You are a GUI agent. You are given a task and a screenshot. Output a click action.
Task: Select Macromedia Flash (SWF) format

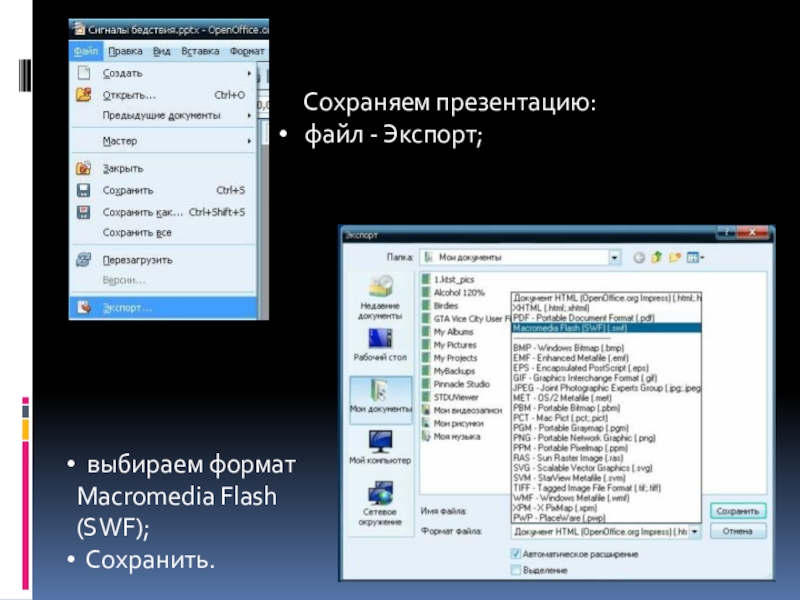click(x=606, y=328)
